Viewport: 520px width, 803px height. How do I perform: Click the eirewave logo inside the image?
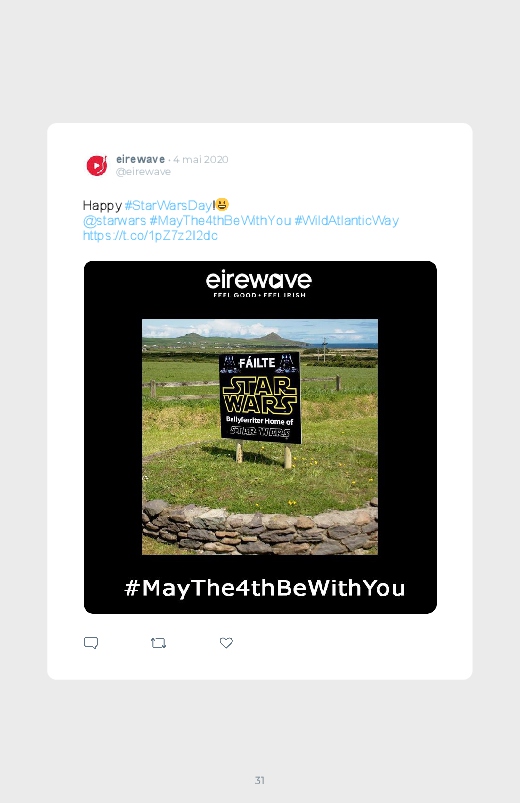(x=259, y=280)
